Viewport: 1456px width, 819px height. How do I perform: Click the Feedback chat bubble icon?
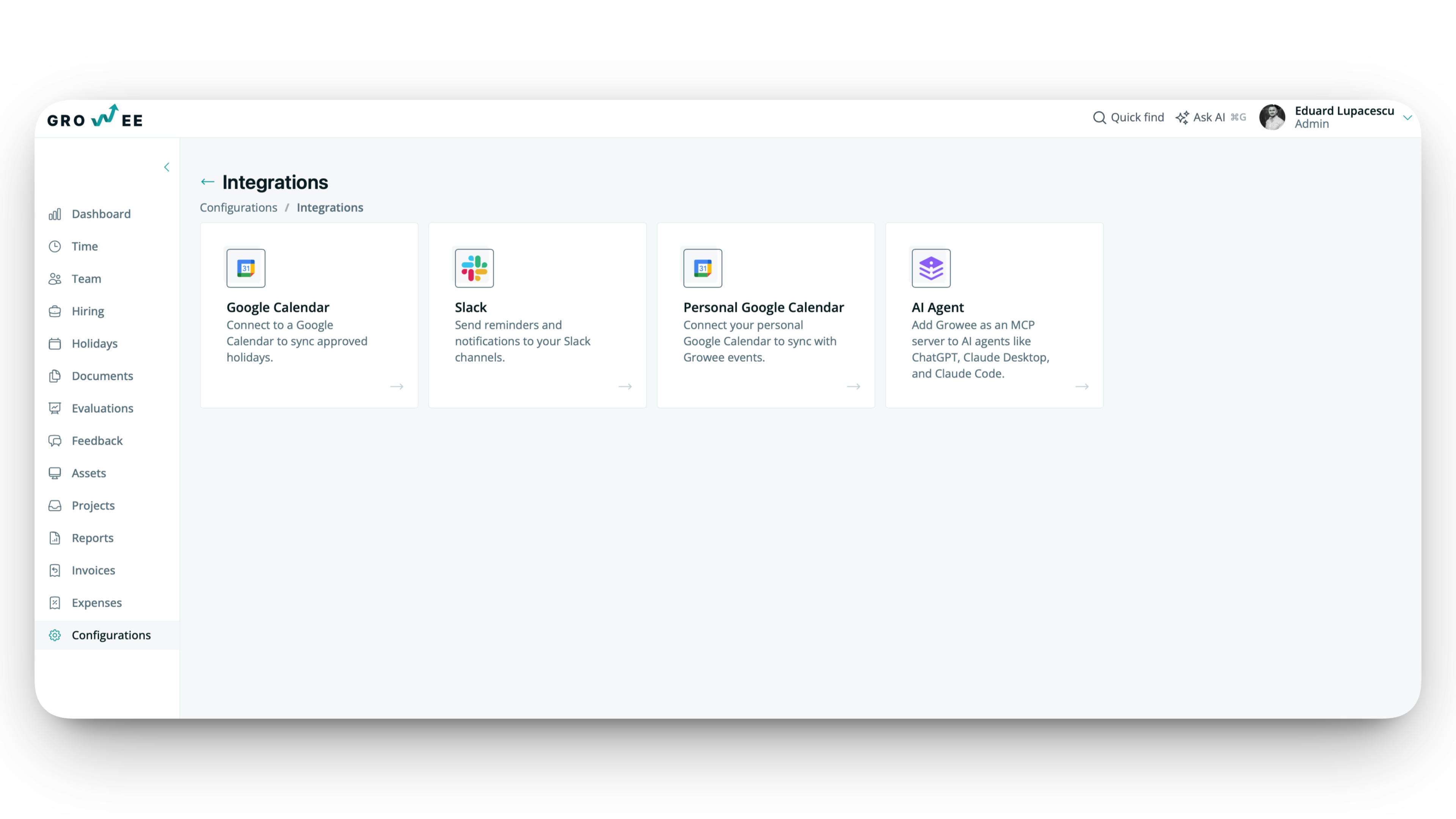coord(55,441)
